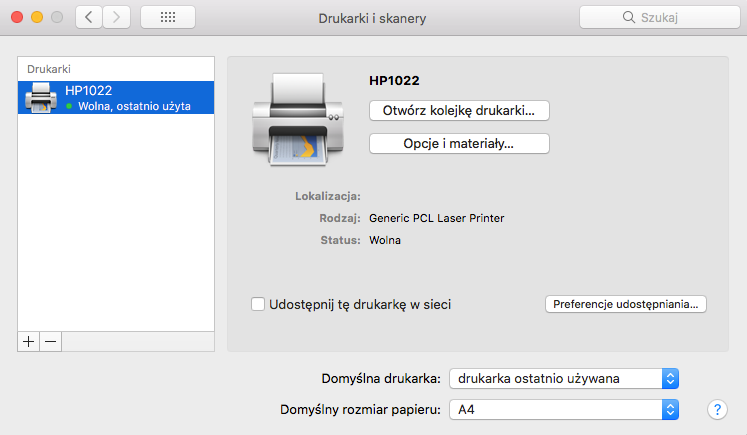Enable Udostępnij tę drukarkę w sieci checkbox
The height and width of the screenshot is (435, 747).
click(x=258, y=304)
